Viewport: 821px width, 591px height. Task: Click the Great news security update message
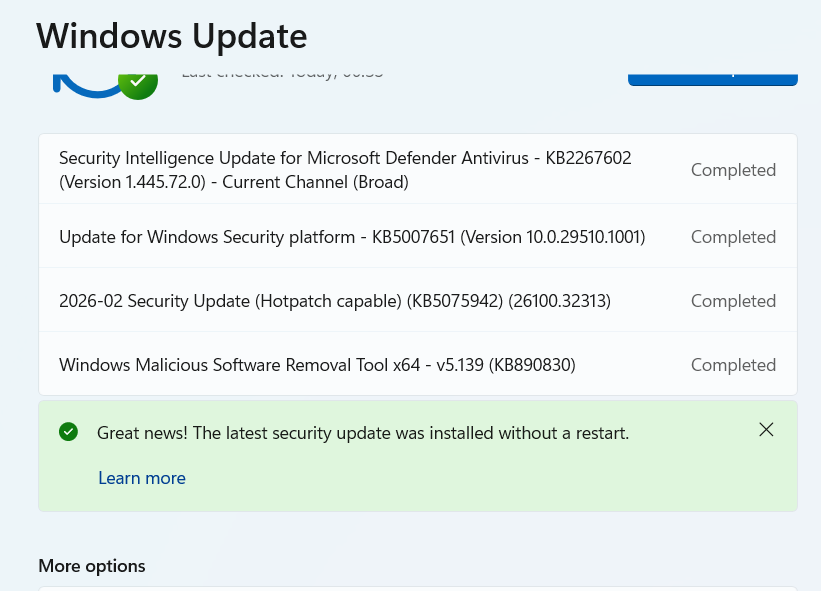click(363, 433)
